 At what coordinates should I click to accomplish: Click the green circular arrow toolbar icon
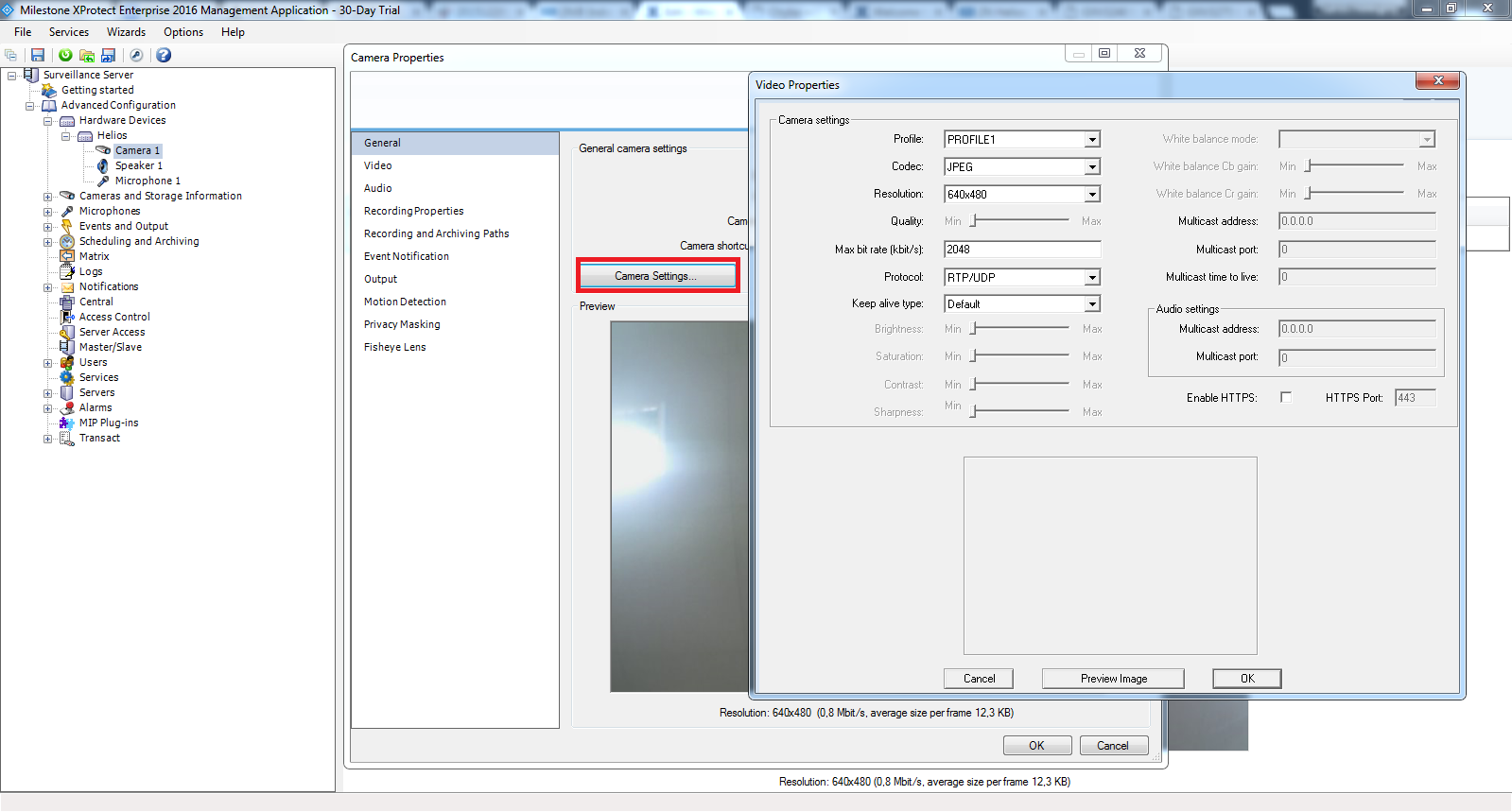[65, 56]
